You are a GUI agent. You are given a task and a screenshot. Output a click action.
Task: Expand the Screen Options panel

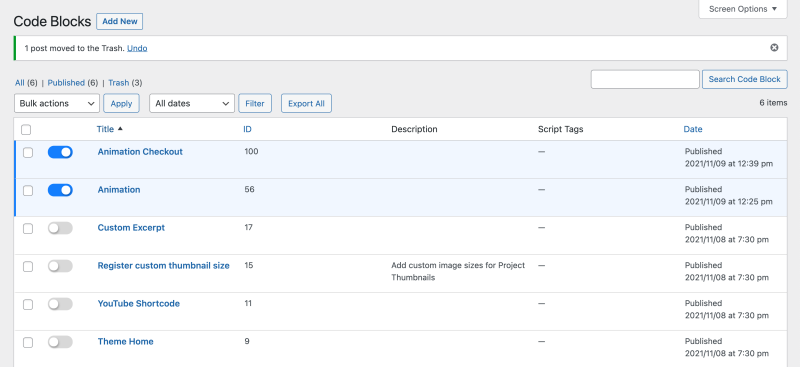point(743,9)
